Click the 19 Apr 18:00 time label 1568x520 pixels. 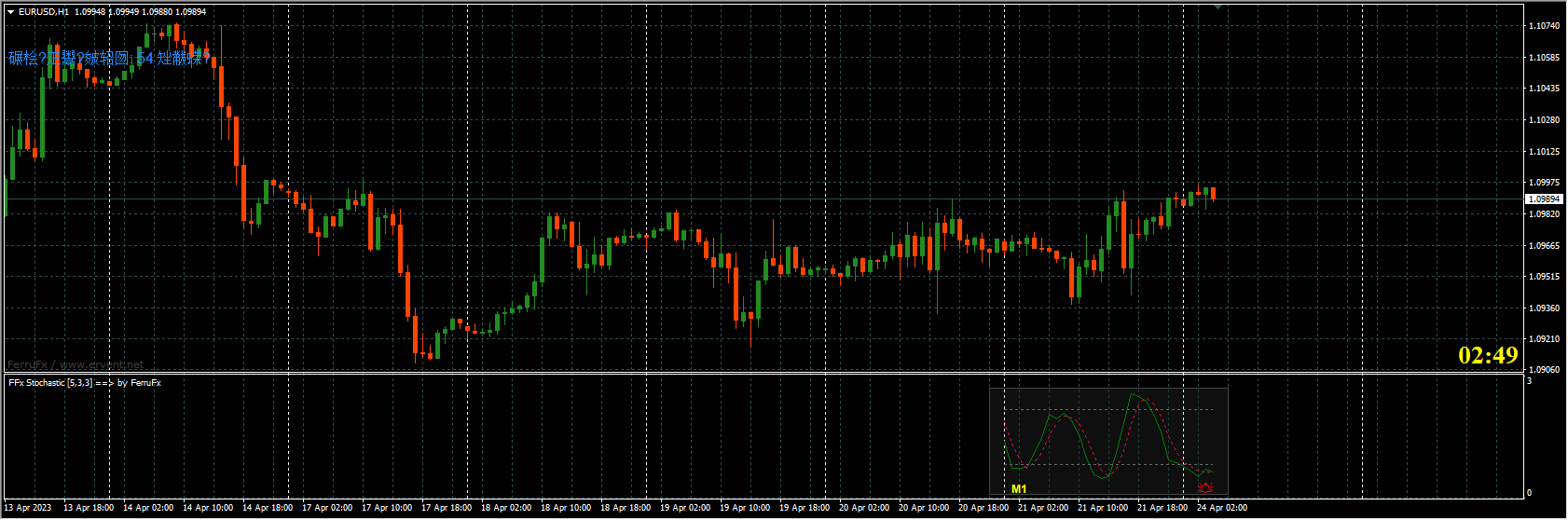pos(805,508)
